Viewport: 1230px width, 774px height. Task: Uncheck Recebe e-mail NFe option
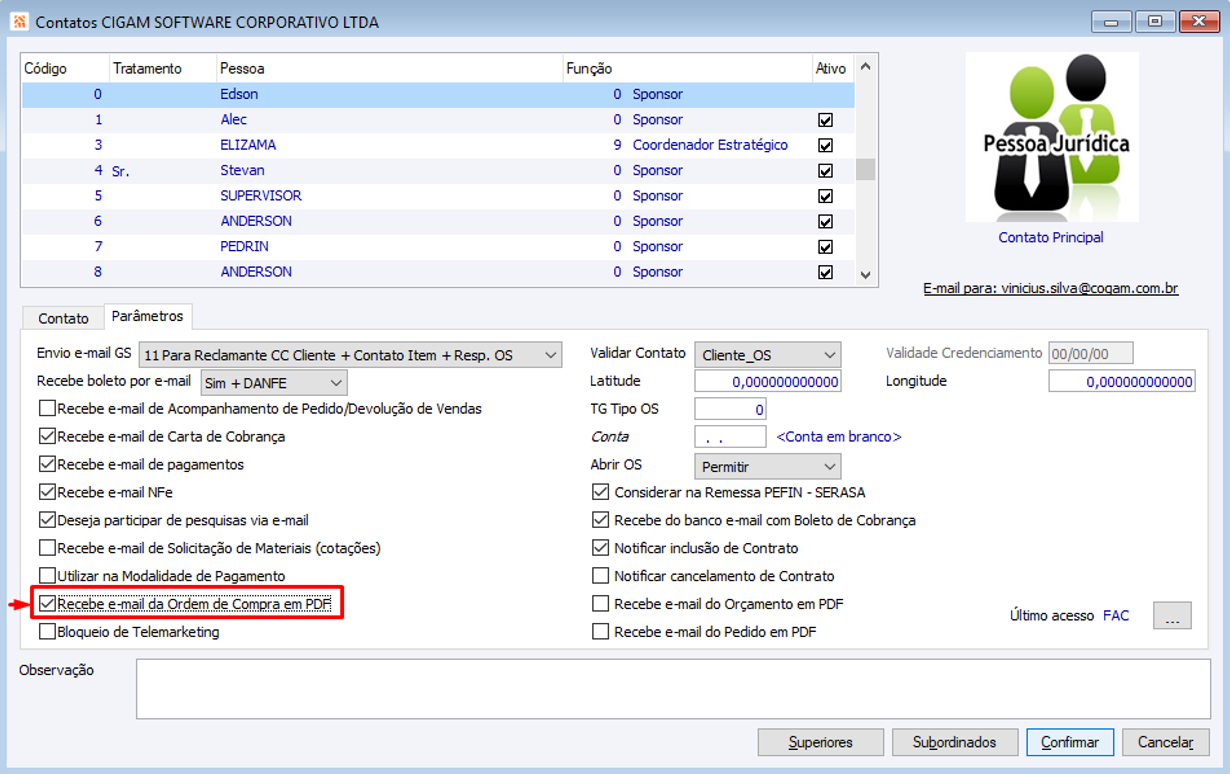click(x=47, y=492)
